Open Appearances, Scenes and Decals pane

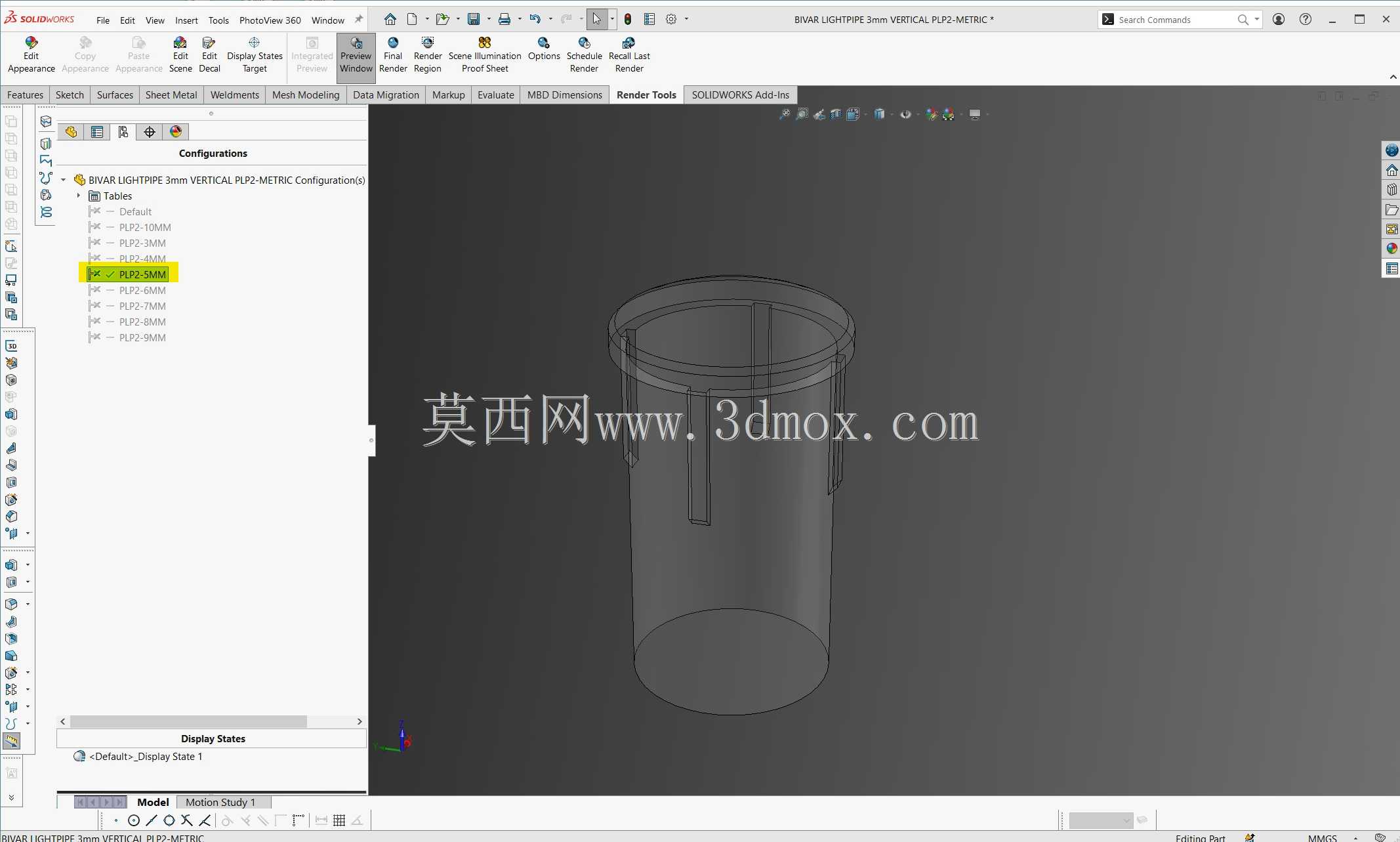point(1391,249)
